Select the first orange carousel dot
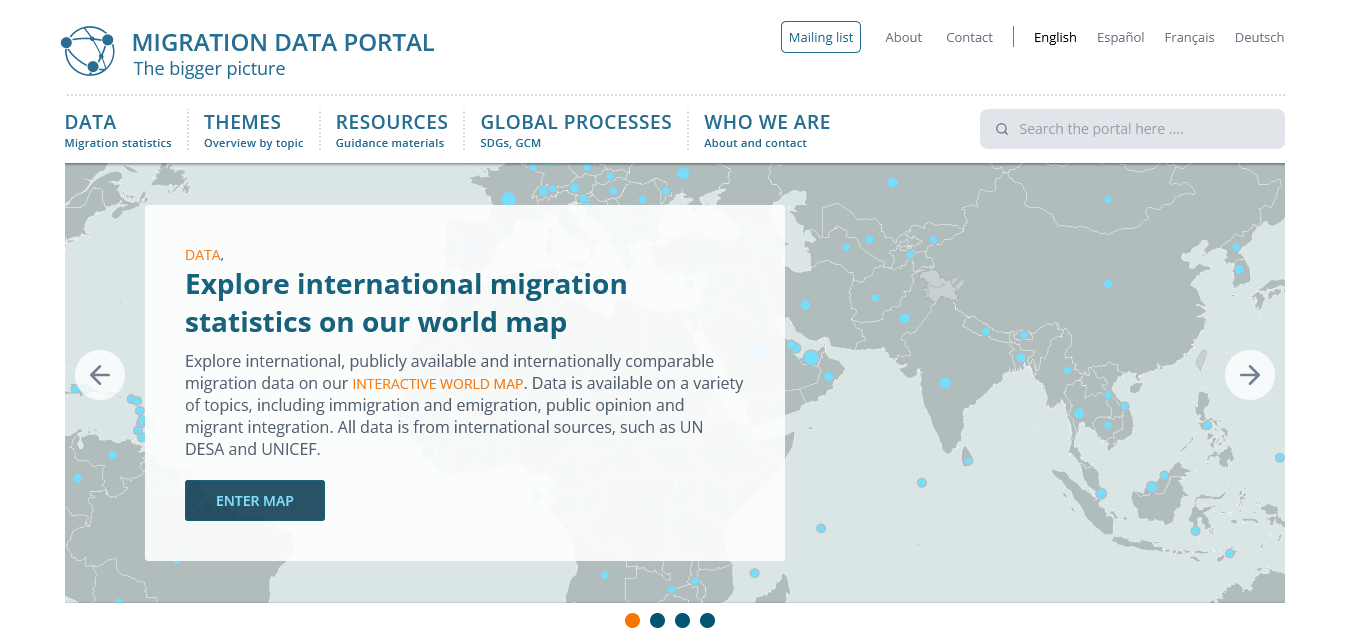 click(x=632, y=620)
